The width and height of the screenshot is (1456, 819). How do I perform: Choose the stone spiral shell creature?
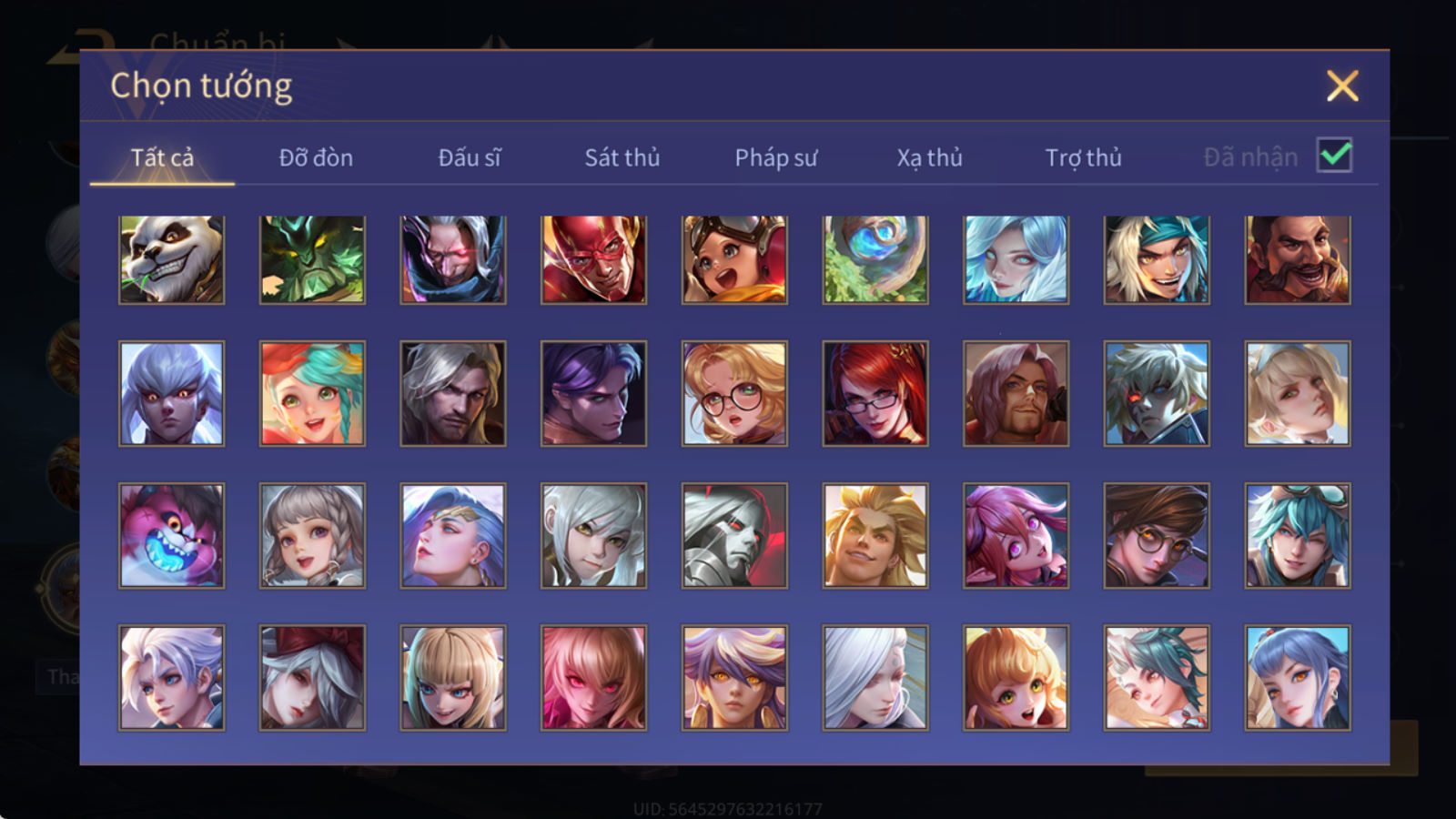point(875,259)
